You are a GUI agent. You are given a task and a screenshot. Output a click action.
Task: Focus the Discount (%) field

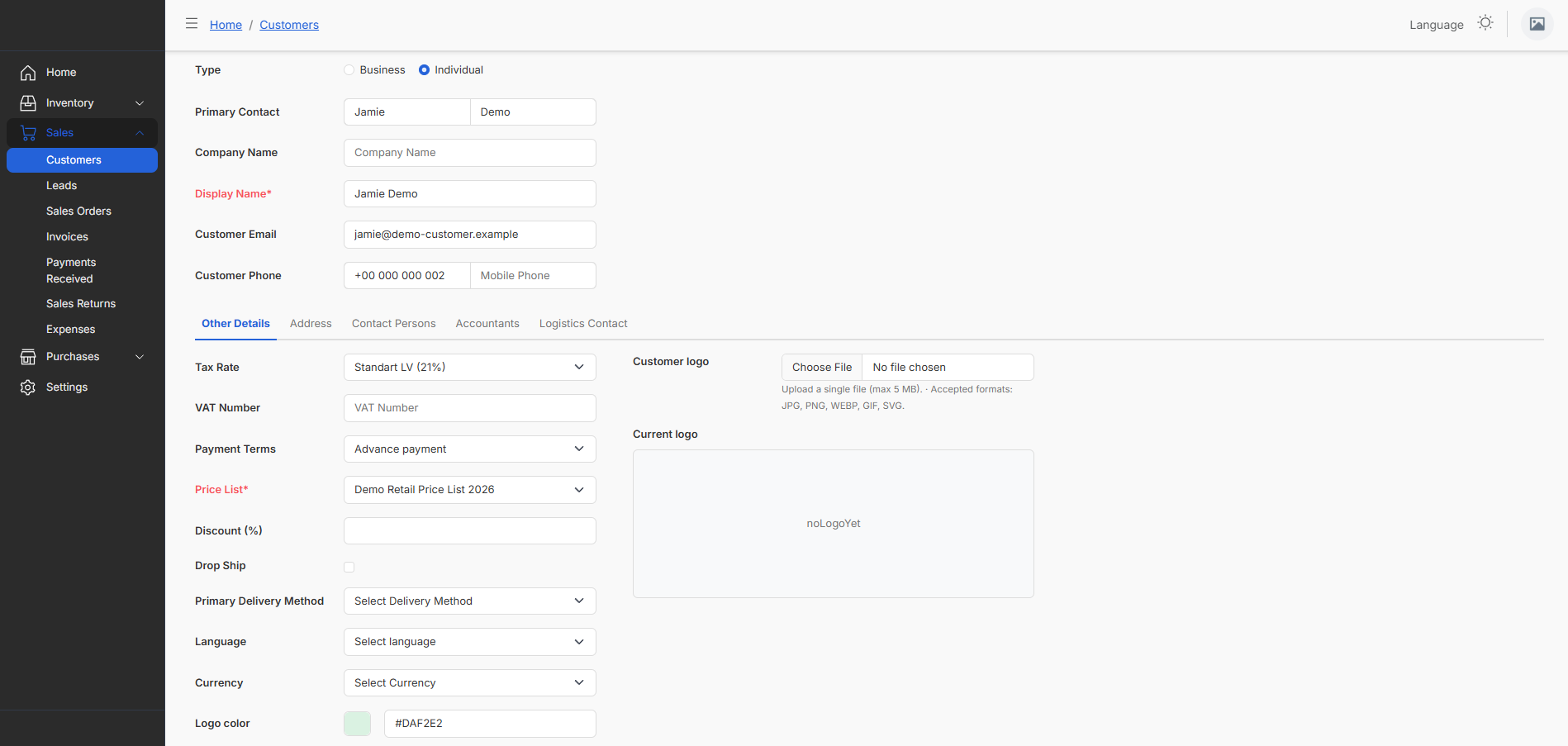[470, 531]
